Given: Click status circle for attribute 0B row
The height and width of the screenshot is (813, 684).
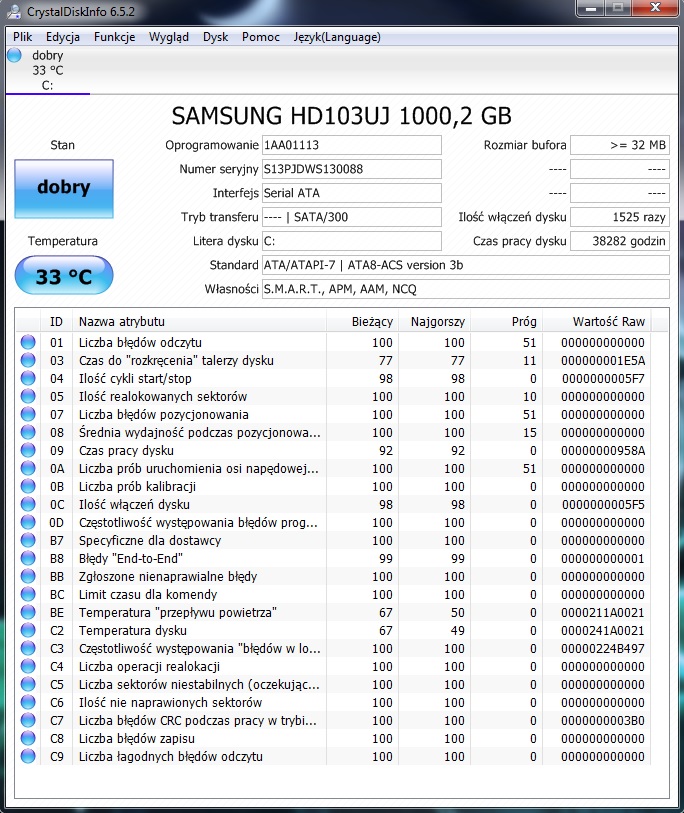Looking at the screenshot, I should pyautogui.click(x=28, y=486).
